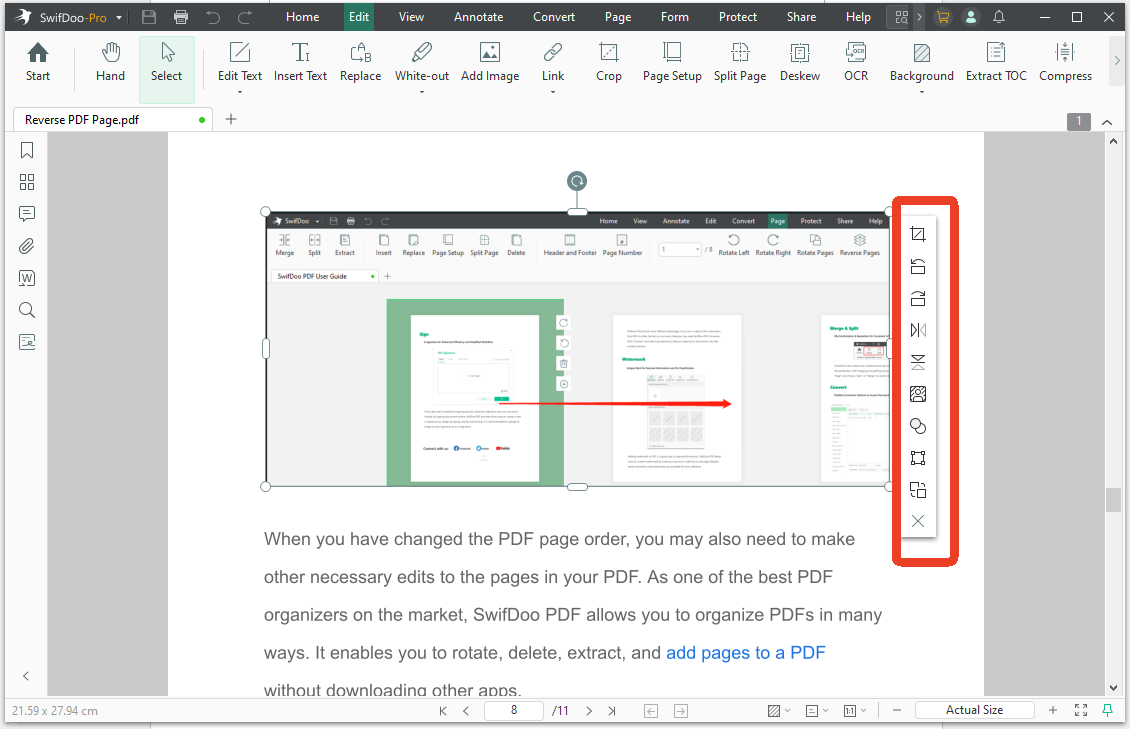The image size is (1130, 729).
Task: Open the search sidebar panel
Action: [27, 310]
